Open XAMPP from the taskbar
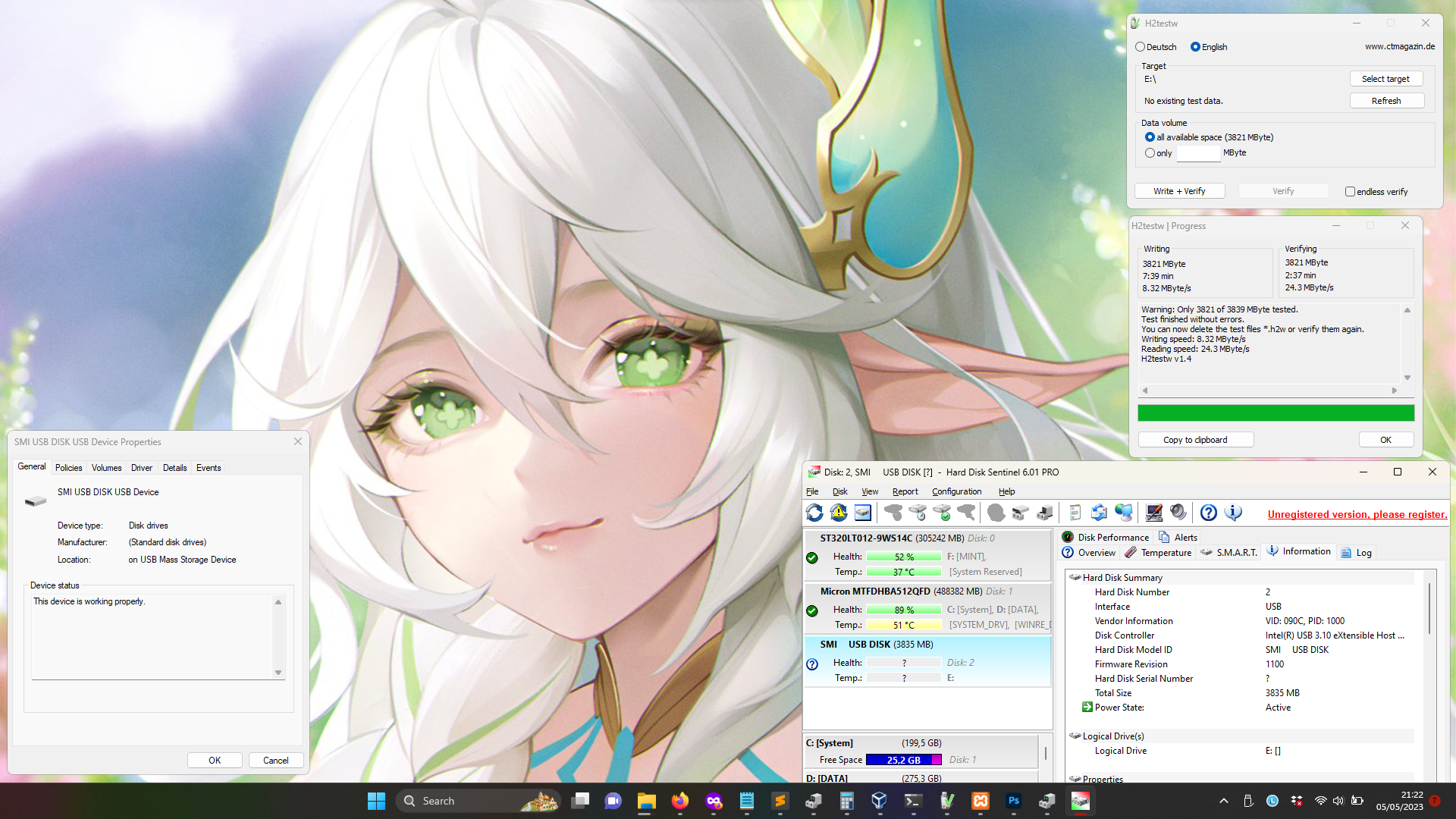This screenshot has height=819, width=1456. [x=980, y=801]
